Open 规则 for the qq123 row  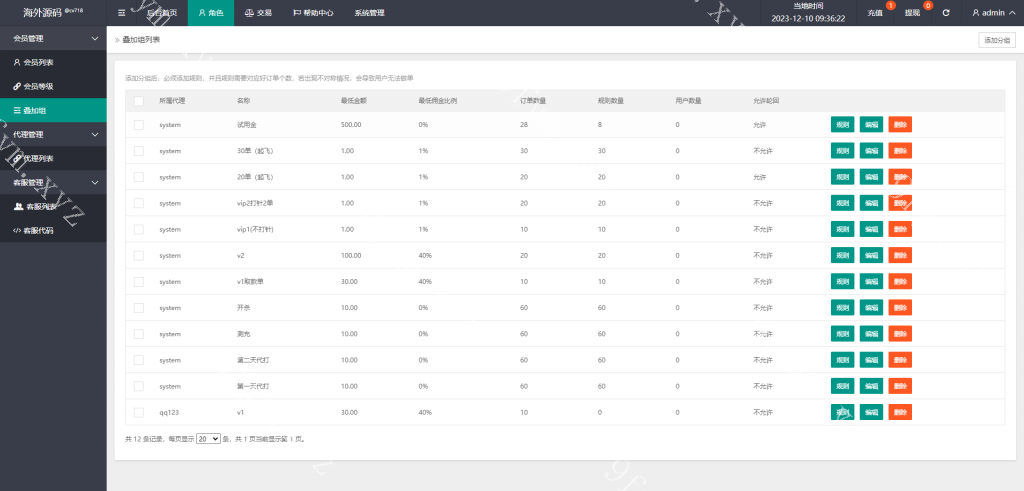coord(842,412)
